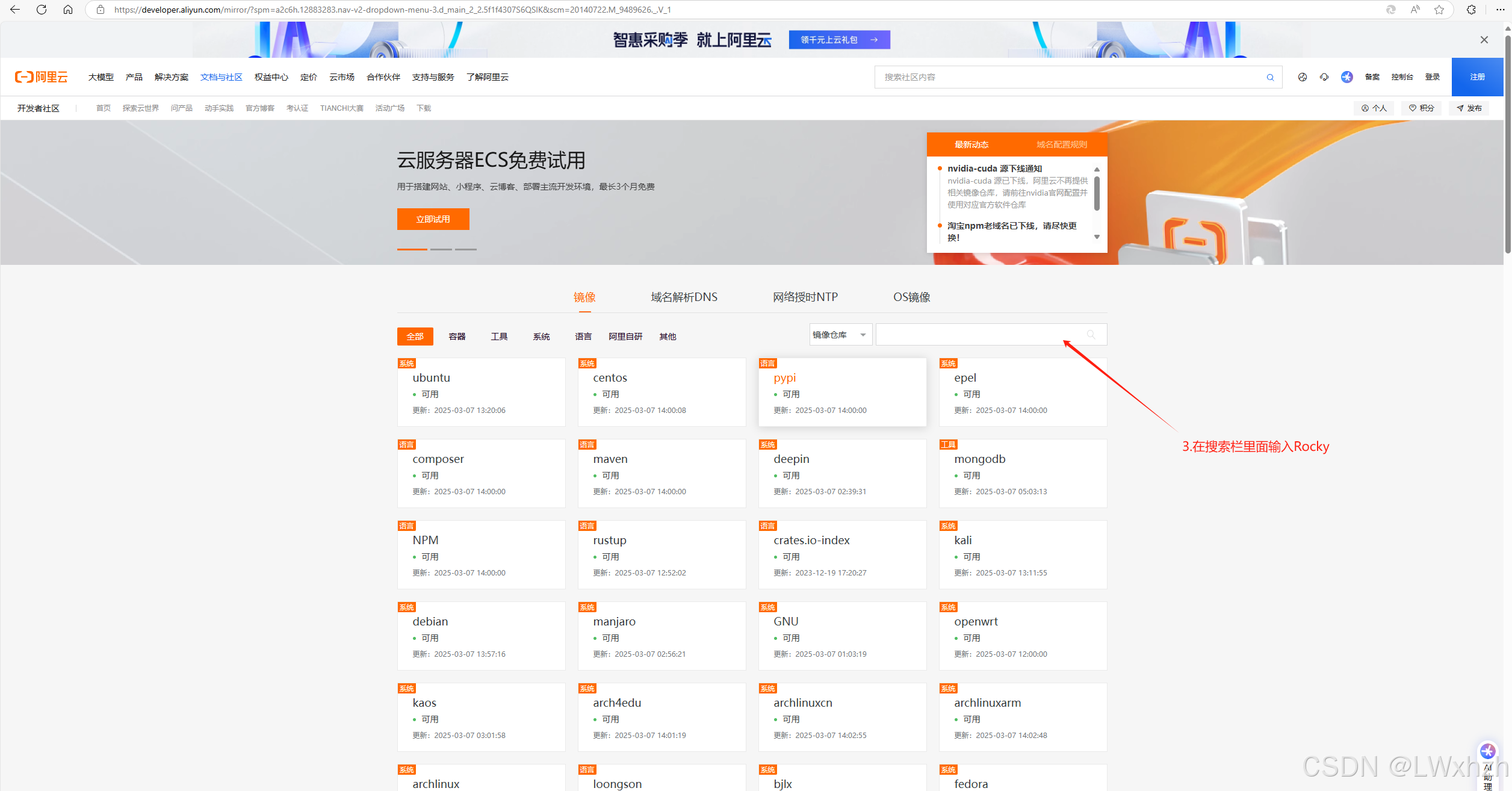Click the community search magnifier icon
This screenshot has height=791, width=1512.
pyautogui.click(x=1270, y=77)
